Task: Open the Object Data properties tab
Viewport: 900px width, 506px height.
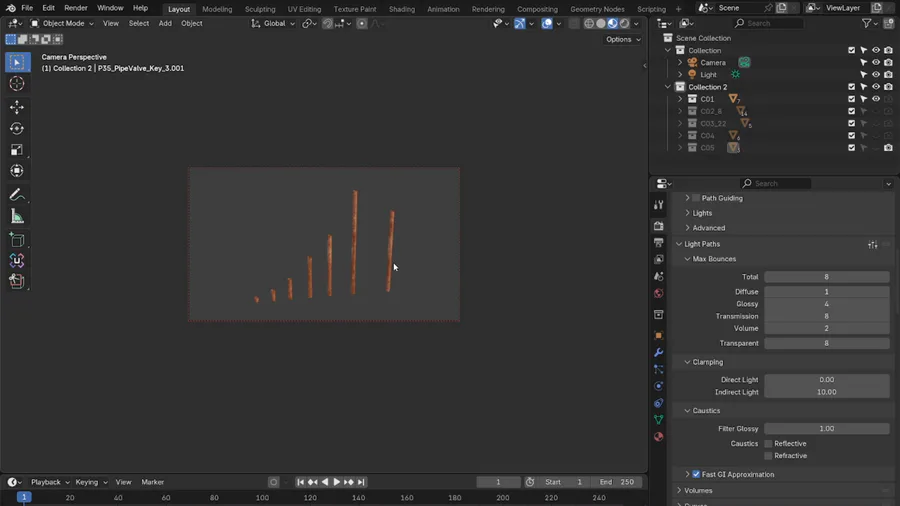Action: click(658, 419)
